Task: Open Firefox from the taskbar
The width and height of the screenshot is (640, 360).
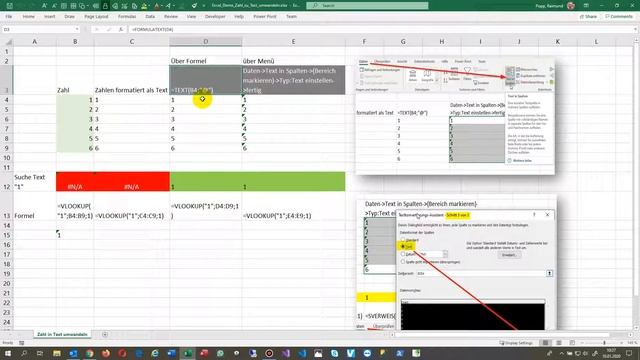Action: click(106, 353)
